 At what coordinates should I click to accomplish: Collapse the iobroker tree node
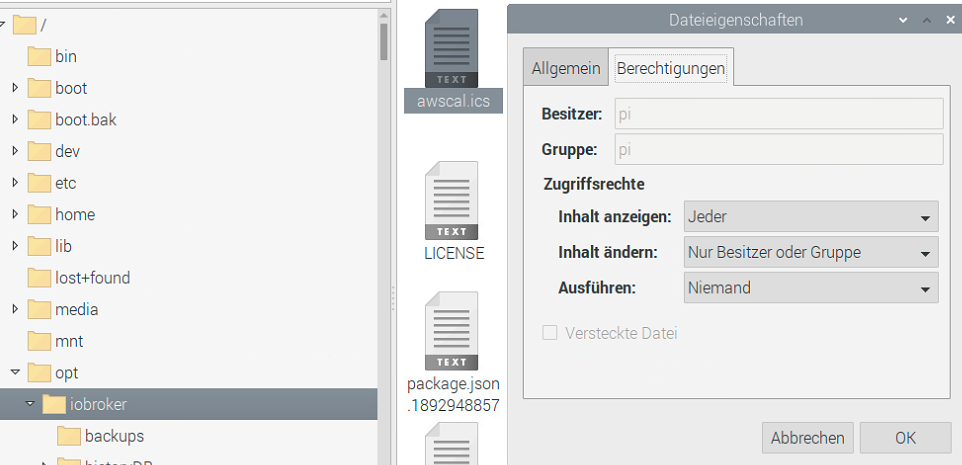coord(30,404)
